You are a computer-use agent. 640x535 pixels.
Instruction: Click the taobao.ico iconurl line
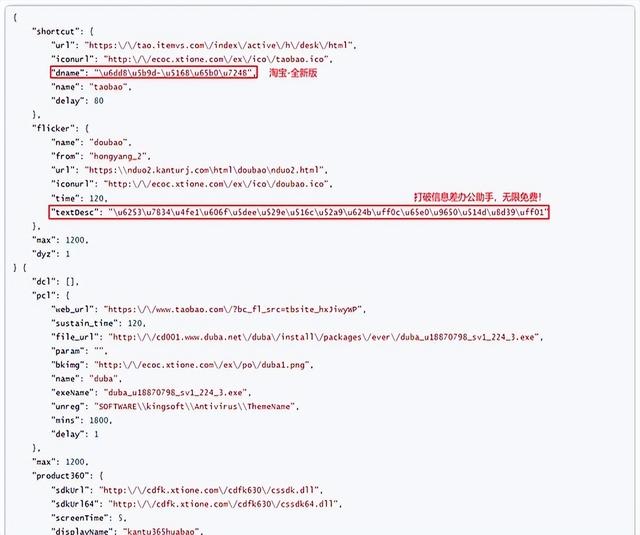192,59
